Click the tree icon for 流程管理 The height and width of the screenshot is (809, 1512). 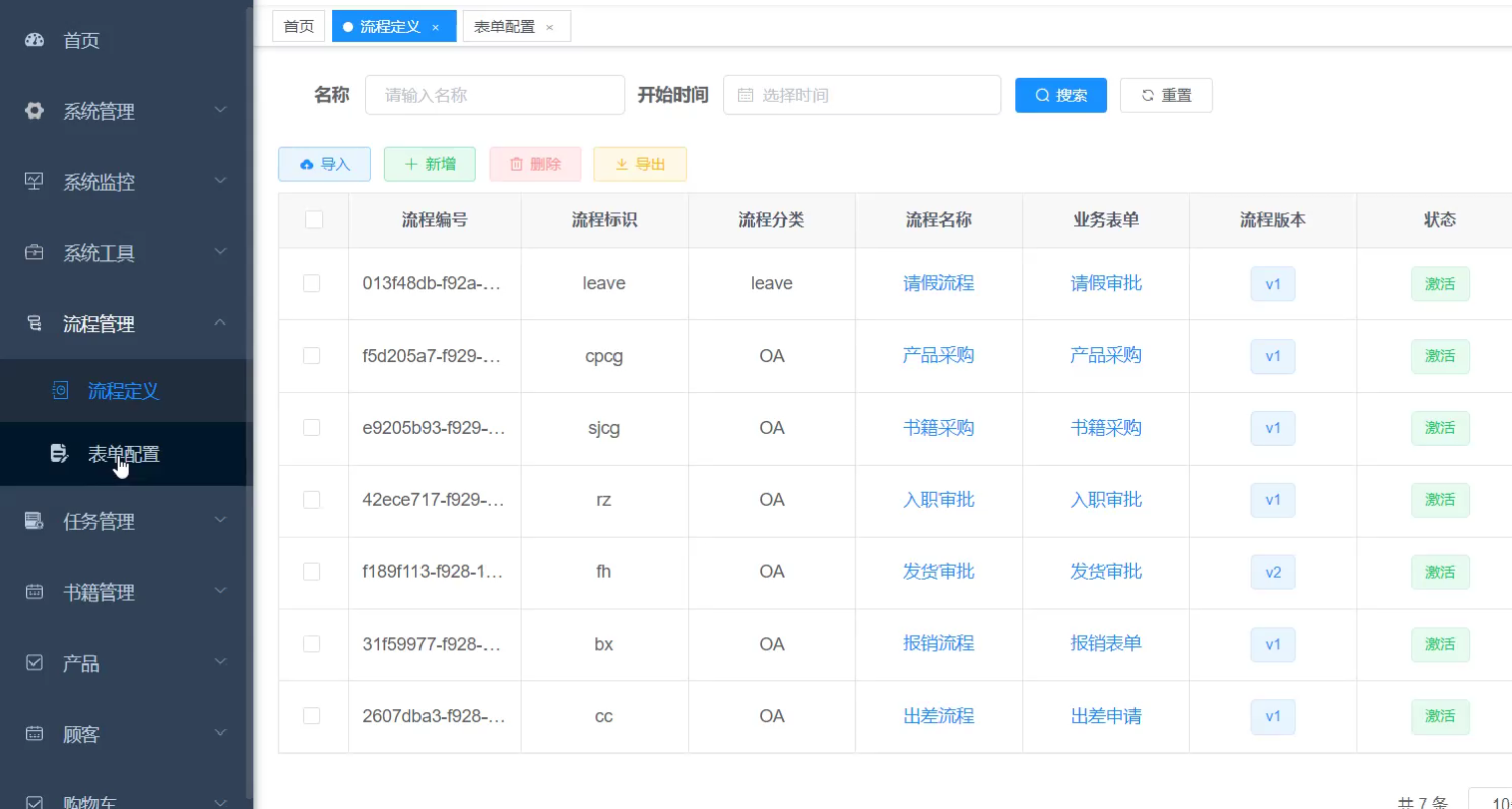click(x=34, y=323)
